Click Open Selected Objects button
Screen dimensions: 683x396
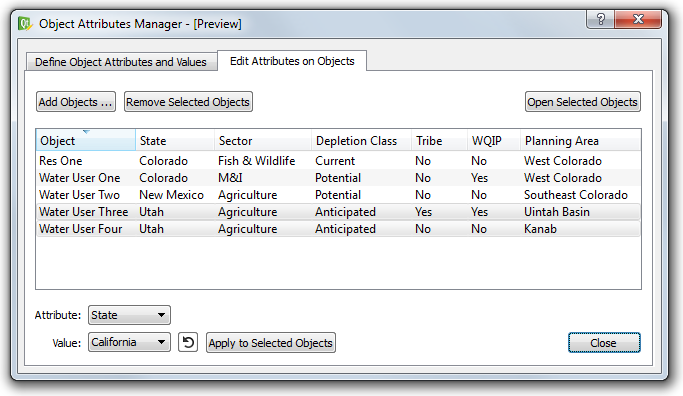pos(582,102)
